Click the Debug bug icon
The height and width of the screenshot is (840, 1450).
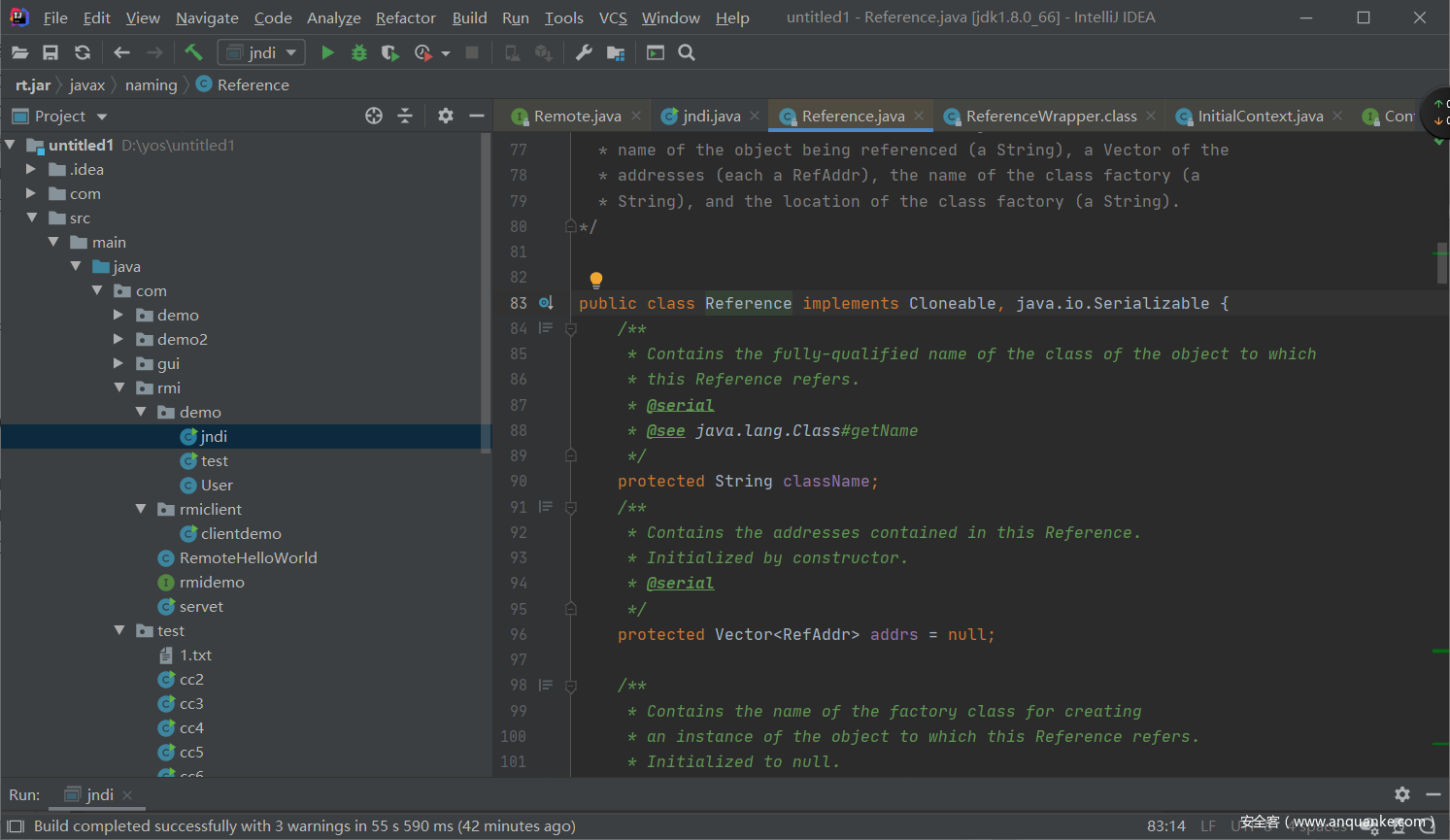click(359, 52)
